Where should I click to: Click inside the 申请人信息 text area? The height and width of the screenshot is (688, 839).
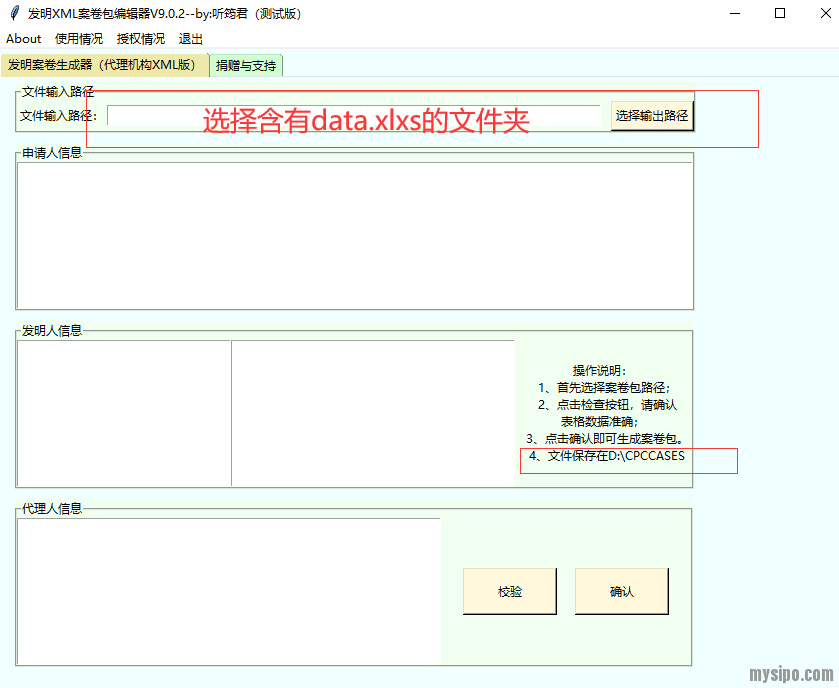pyautogui.click(x=355, y=235)
